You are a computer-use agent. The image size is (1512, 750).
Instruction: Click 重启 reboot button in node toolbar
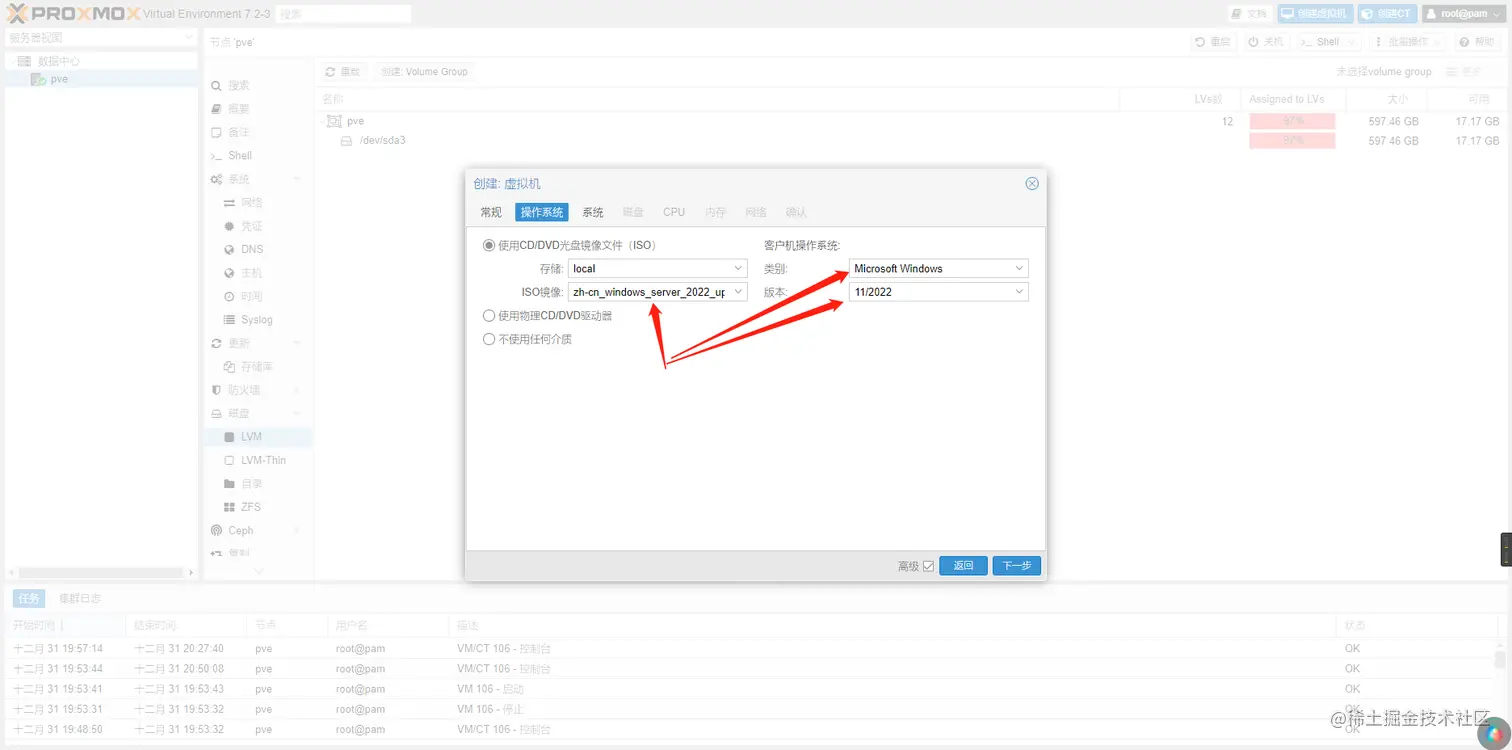[1214, 42]
